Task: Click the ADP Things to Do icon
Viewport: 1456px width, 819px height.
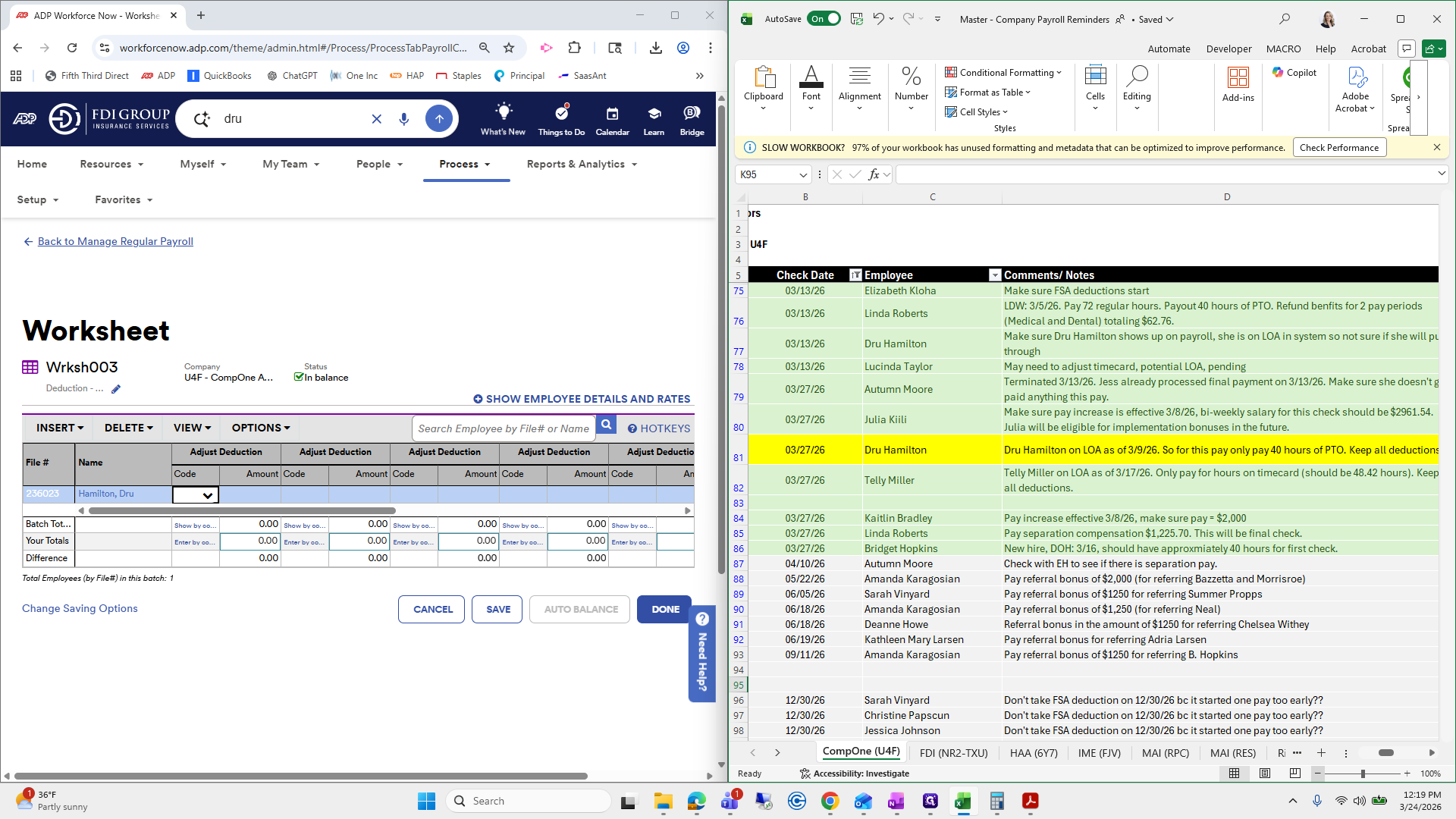Action: (561, 115)
